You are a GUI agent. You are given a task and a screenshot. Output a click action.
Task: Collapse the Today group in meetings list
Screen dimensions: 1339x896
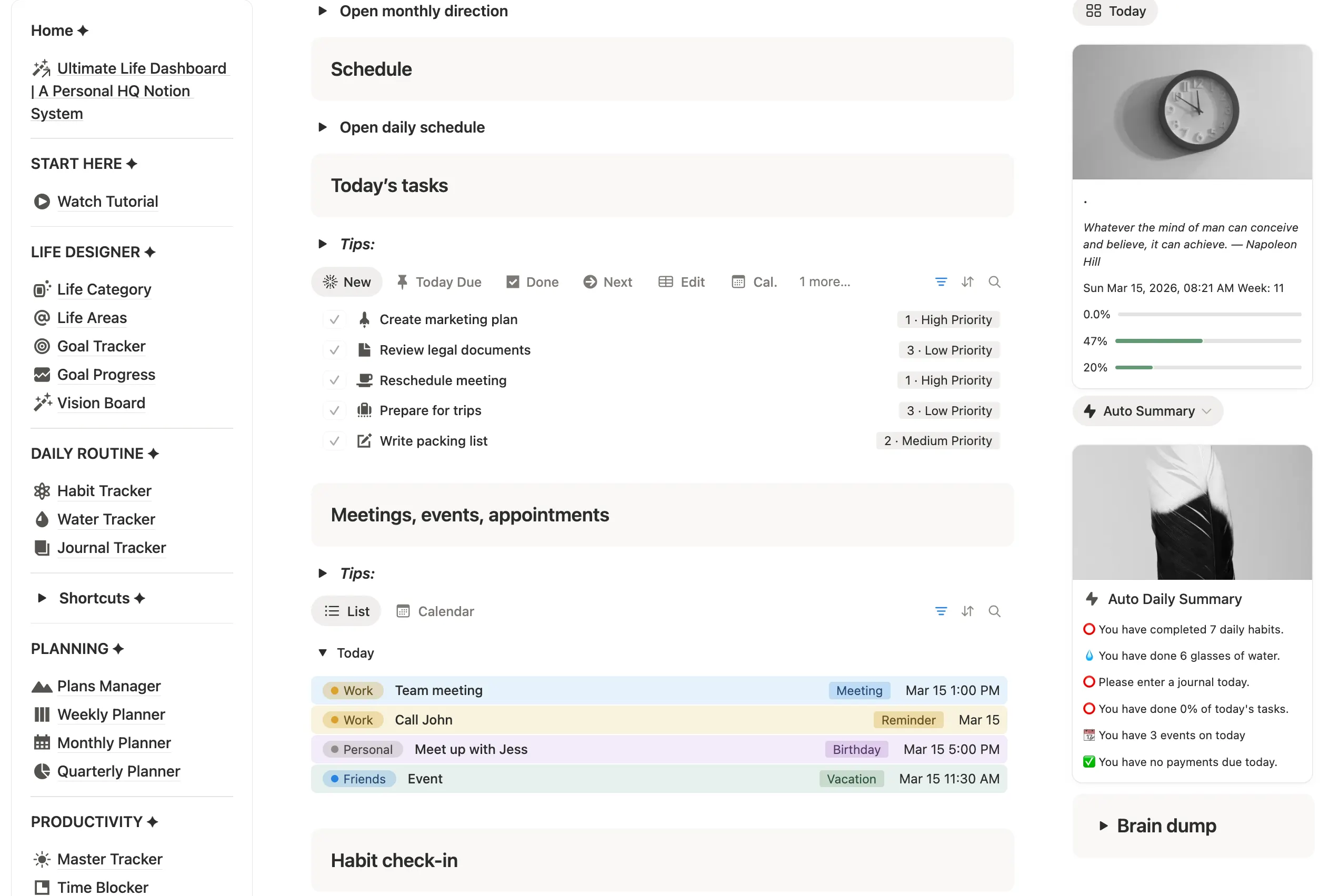323,652
